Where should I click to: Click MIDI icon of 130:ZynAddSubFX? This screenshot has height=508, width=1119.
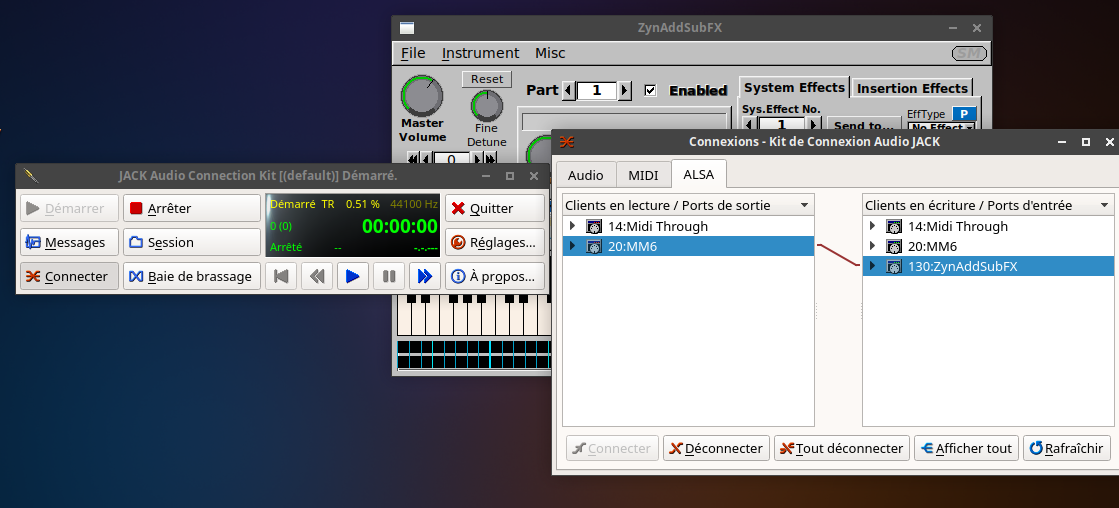click(x=893, y=266)
